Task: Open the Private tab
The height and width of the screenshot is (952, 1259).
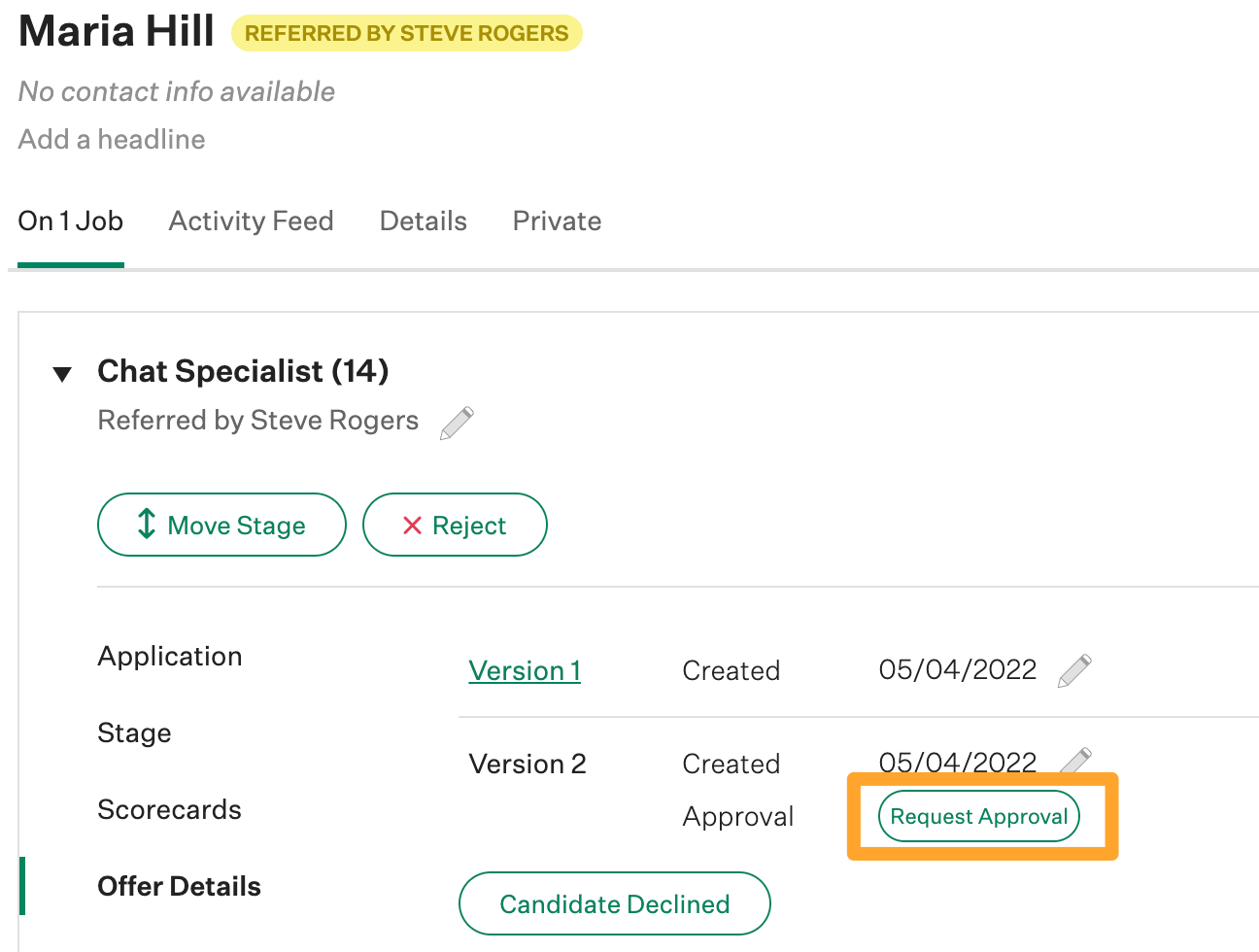Action: coord(556,221)
